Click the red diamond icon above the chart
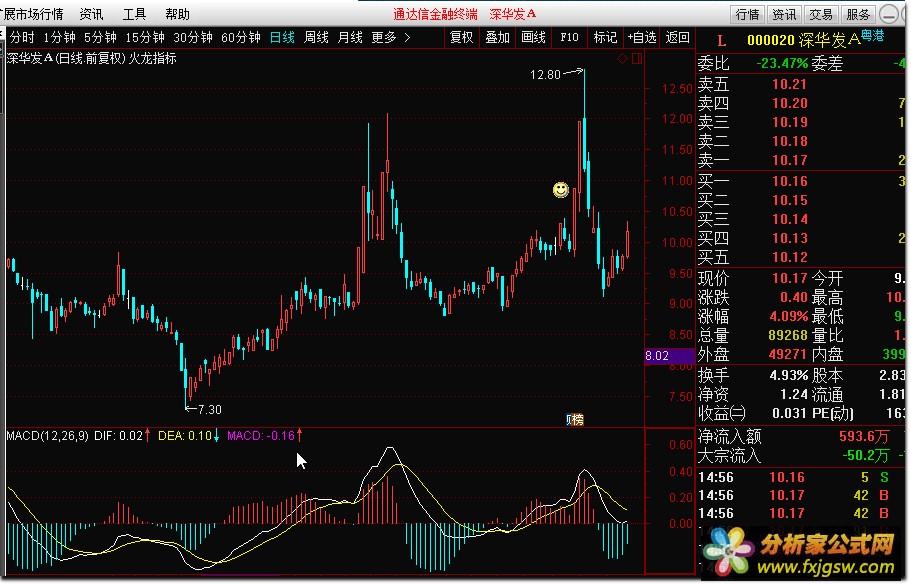The image size is (911, 584). [622, 58]
